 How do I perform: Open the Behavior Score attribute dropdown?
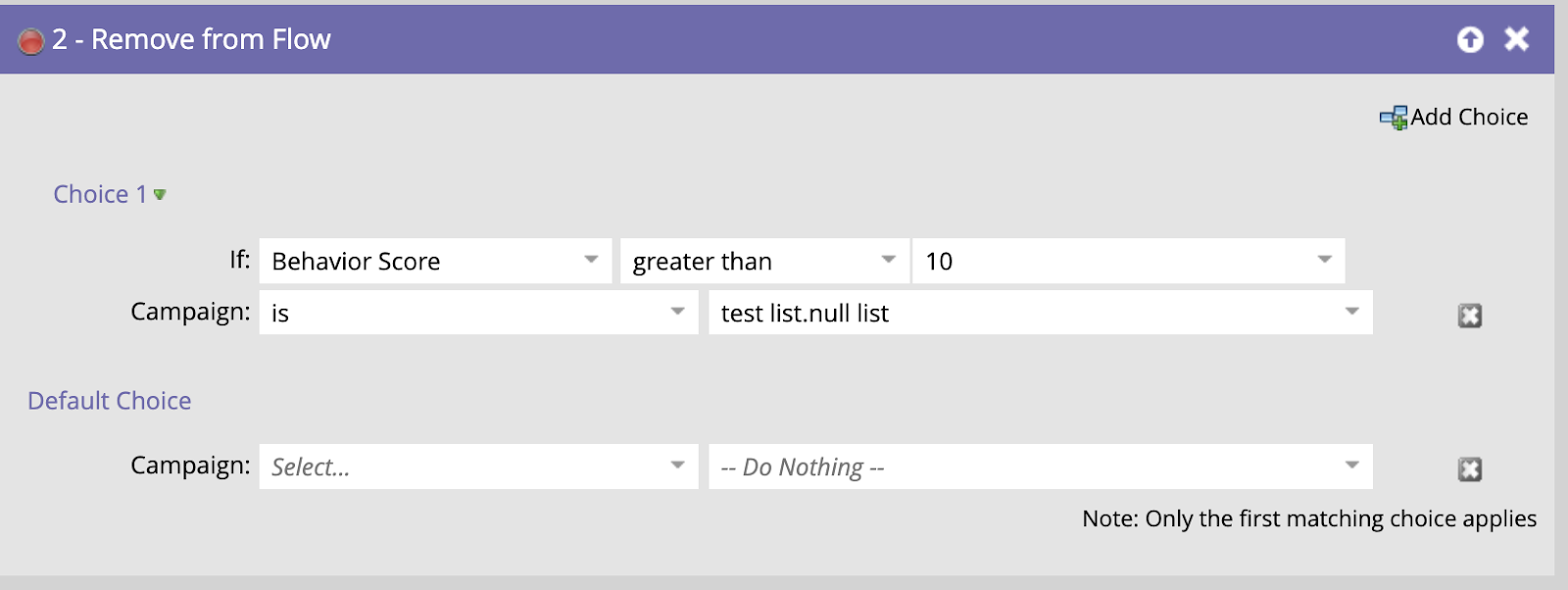(435, 261)
